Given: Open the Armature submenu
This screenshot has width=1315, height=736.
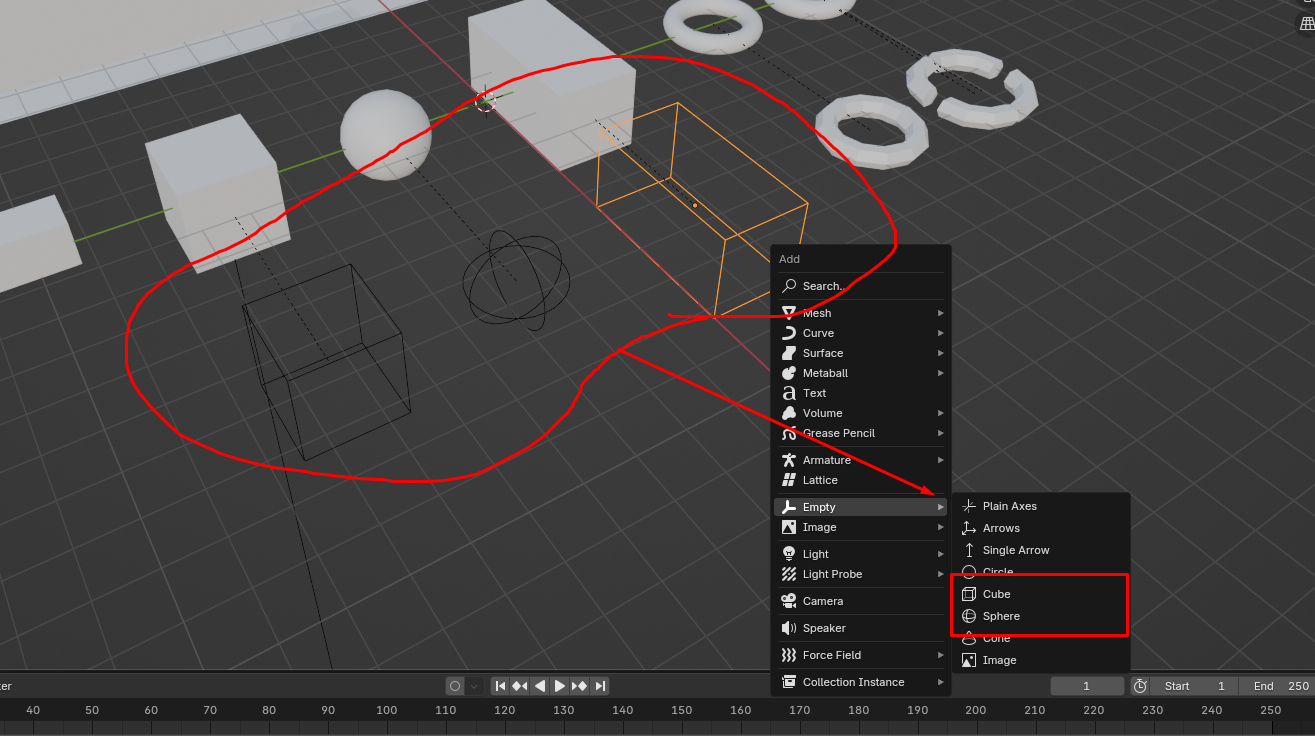Looking at the screenshot, I should (861, 460).
